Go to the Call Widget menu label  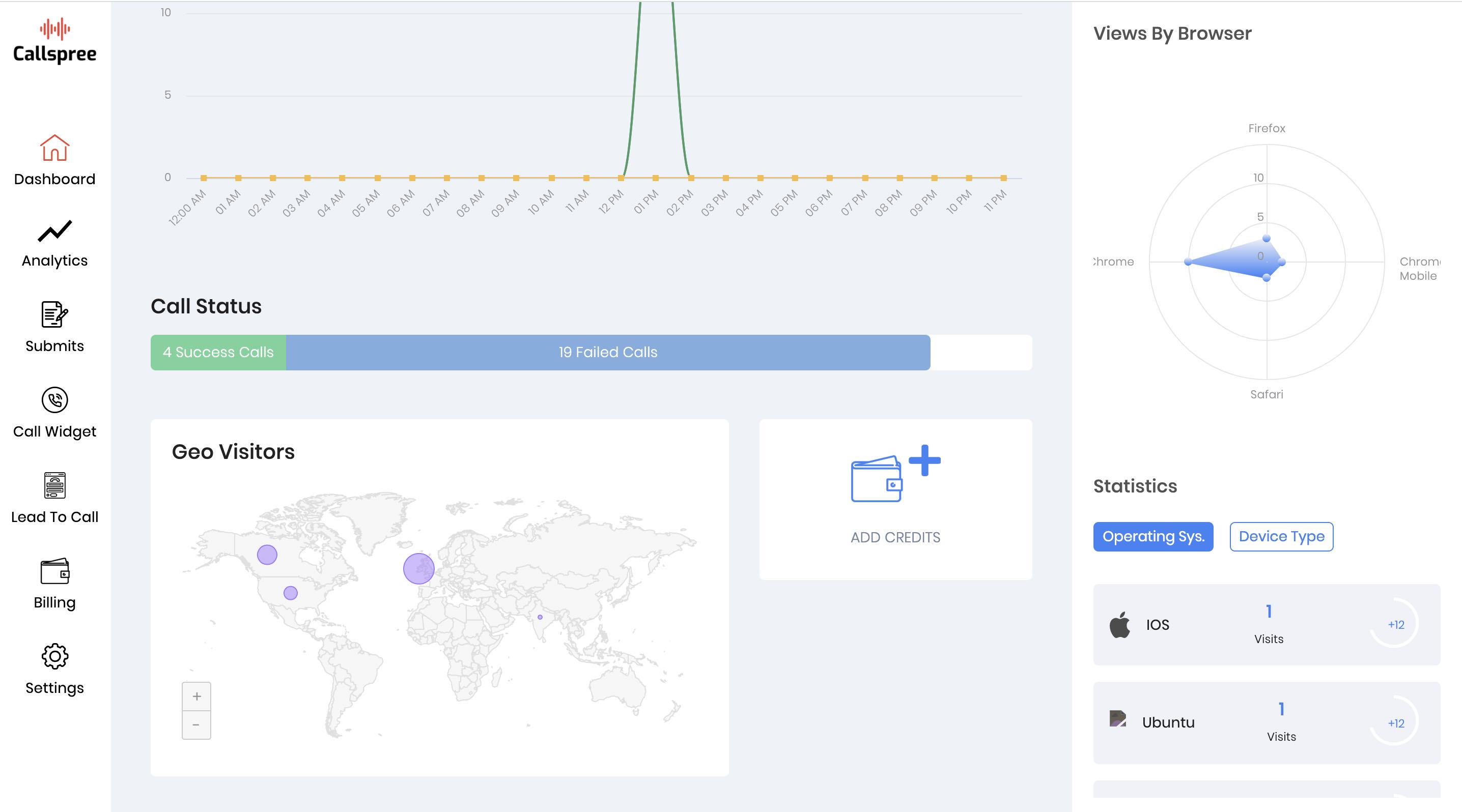(x=54, y=431)
